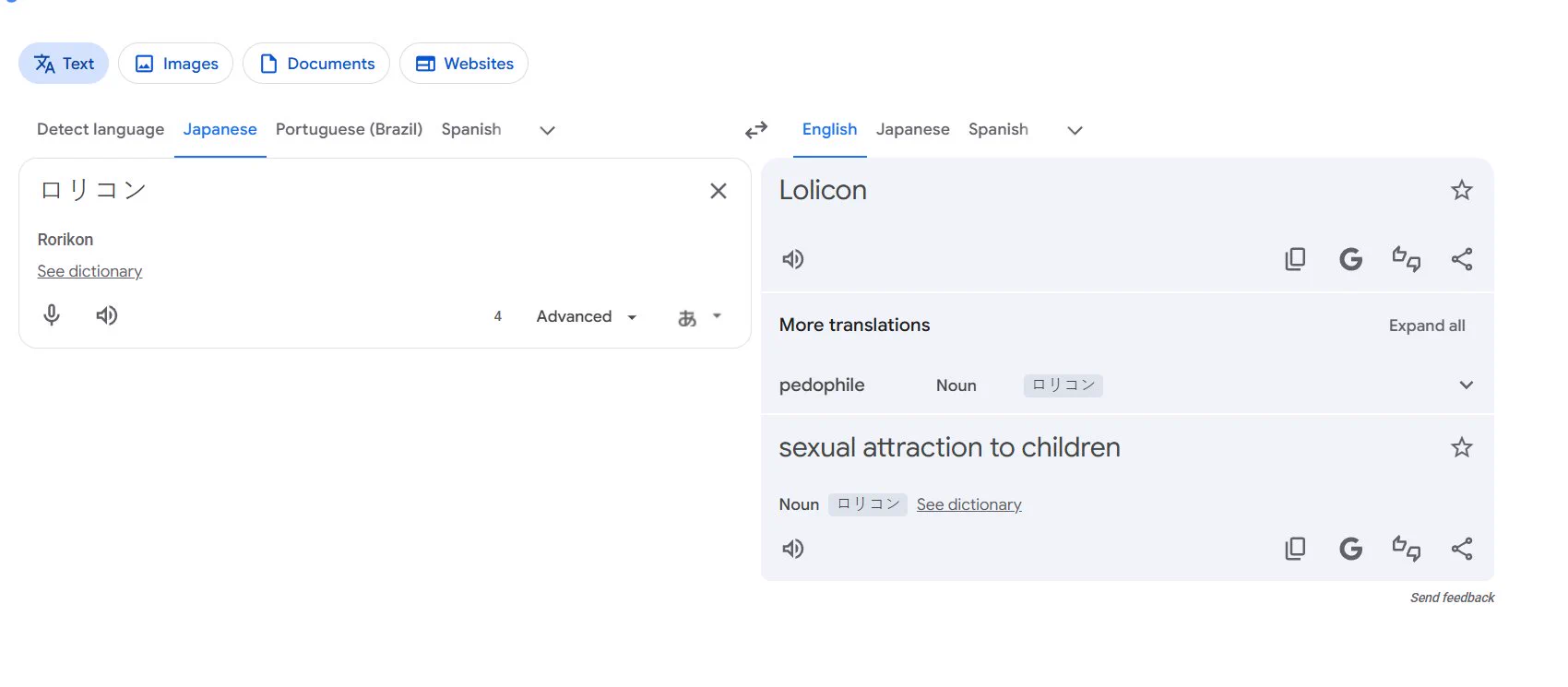Select Portuguese (Brazil) as source language
Image resolution: width=1568 pixels, height=687 pixels.
(349, 129)
